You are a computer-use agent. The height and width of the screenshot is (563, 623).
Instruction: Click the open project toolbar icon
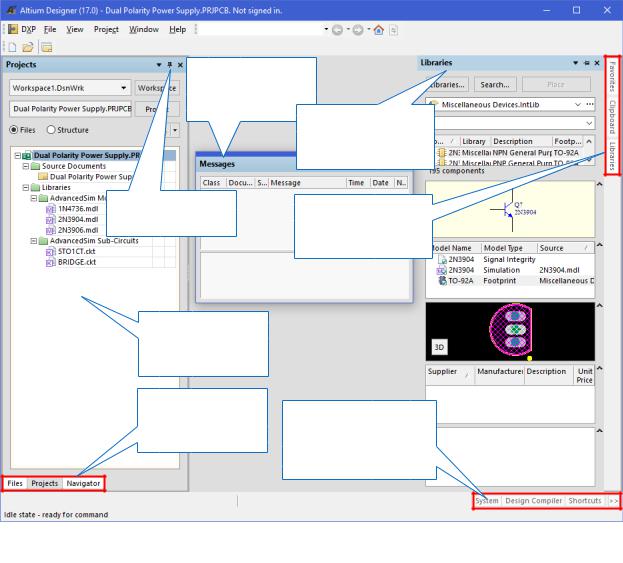[47, 47]
